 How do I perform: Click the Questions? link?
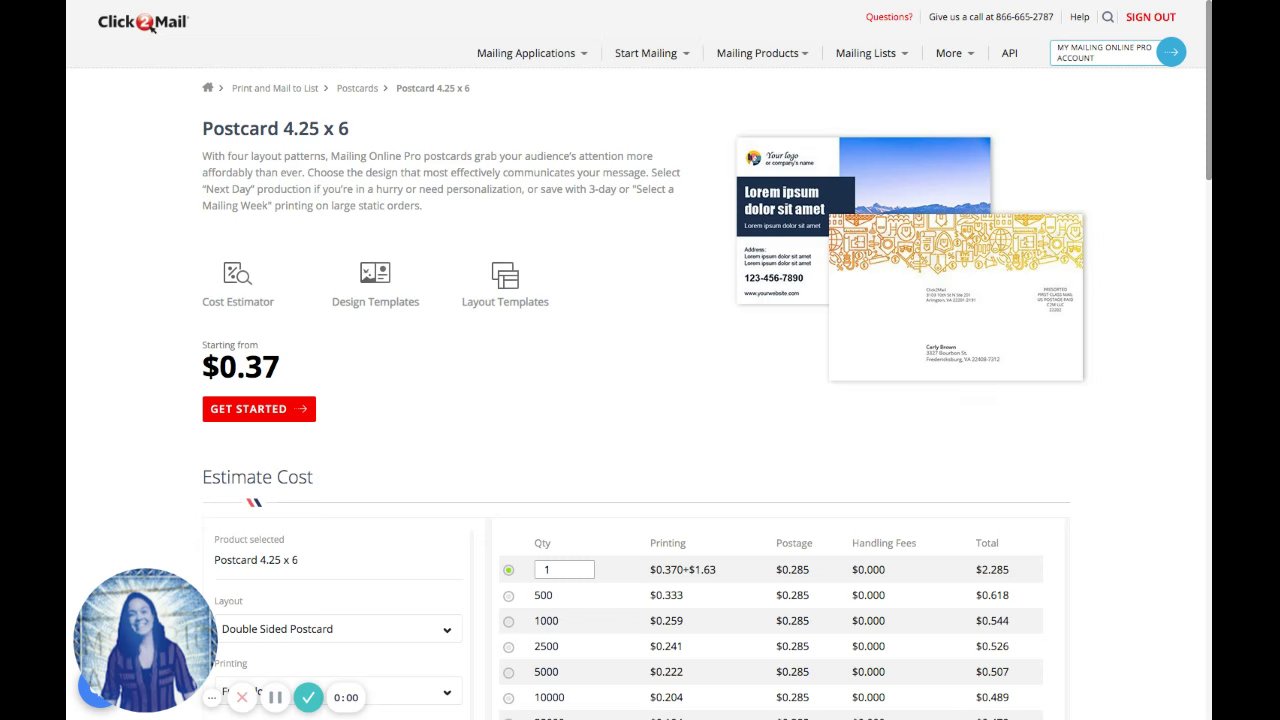coord(889,17)
